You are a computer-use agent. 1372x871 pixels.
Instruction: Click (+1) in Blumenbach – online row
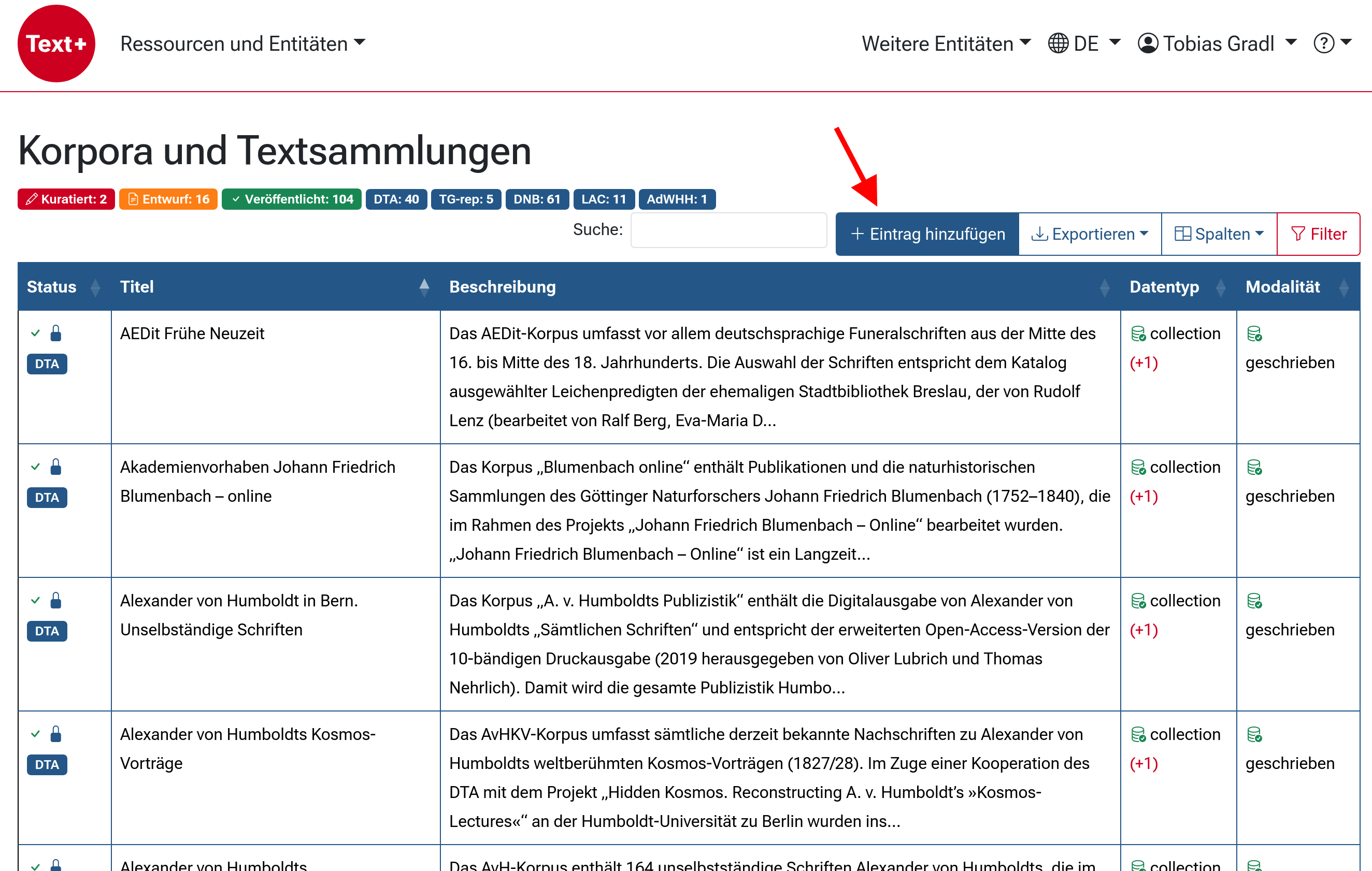click(x=1144, y=497)
